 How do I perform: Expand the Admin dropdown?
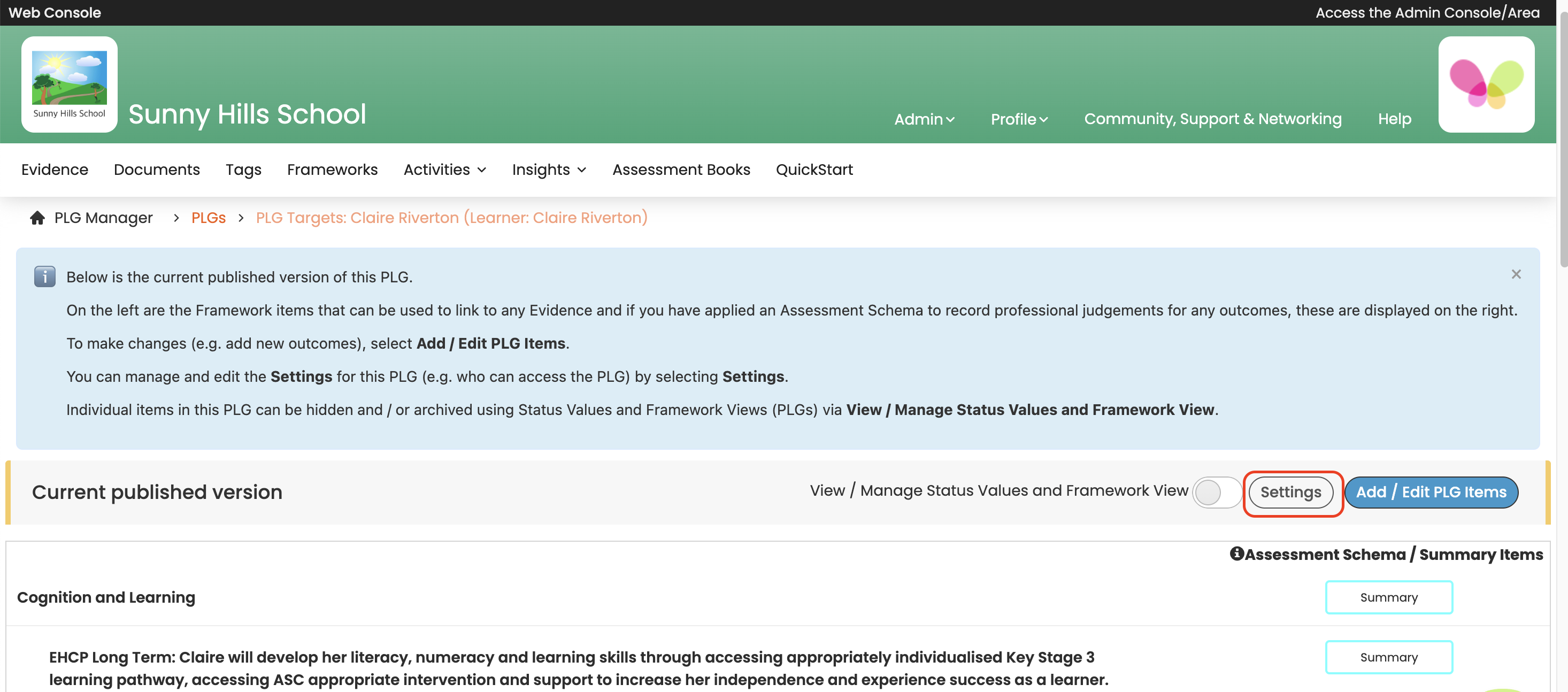(924, 119)
